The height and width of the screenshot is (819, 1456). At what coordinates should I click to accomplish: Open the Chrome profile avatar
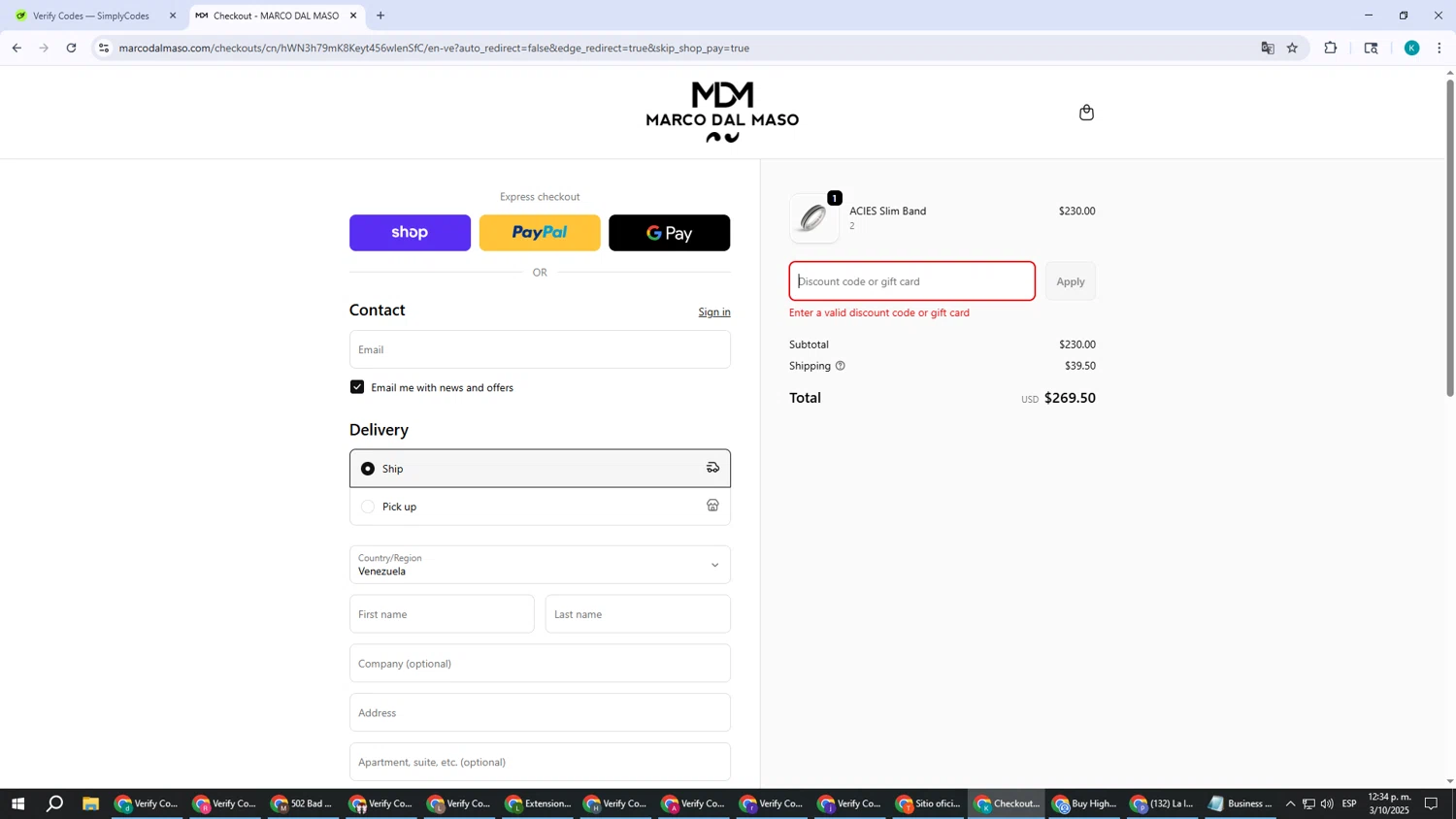pos(1411,48)
